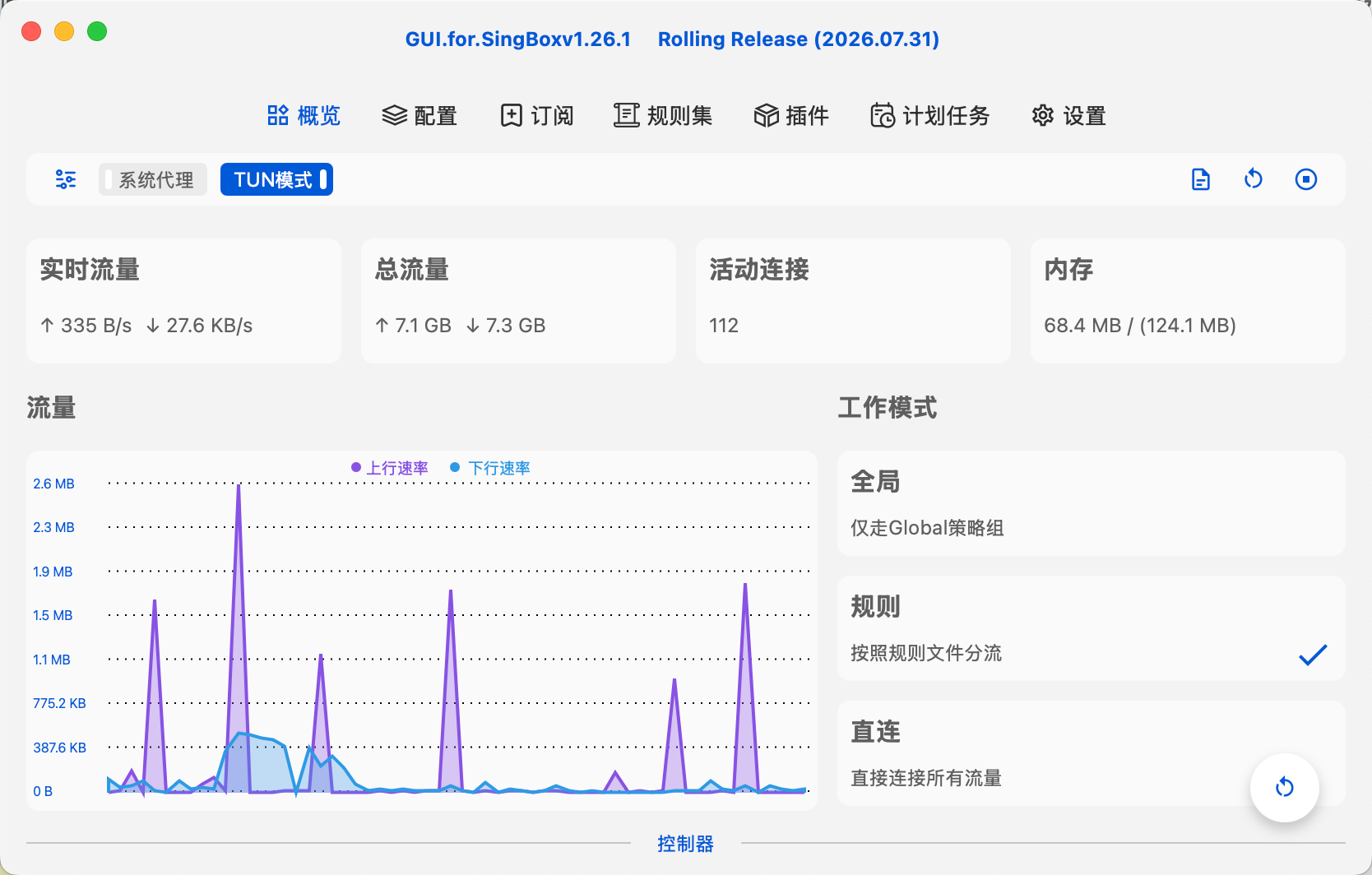1372x875 pixels.
Task: Click the Rolling Release version link
Action: [799, 39]
